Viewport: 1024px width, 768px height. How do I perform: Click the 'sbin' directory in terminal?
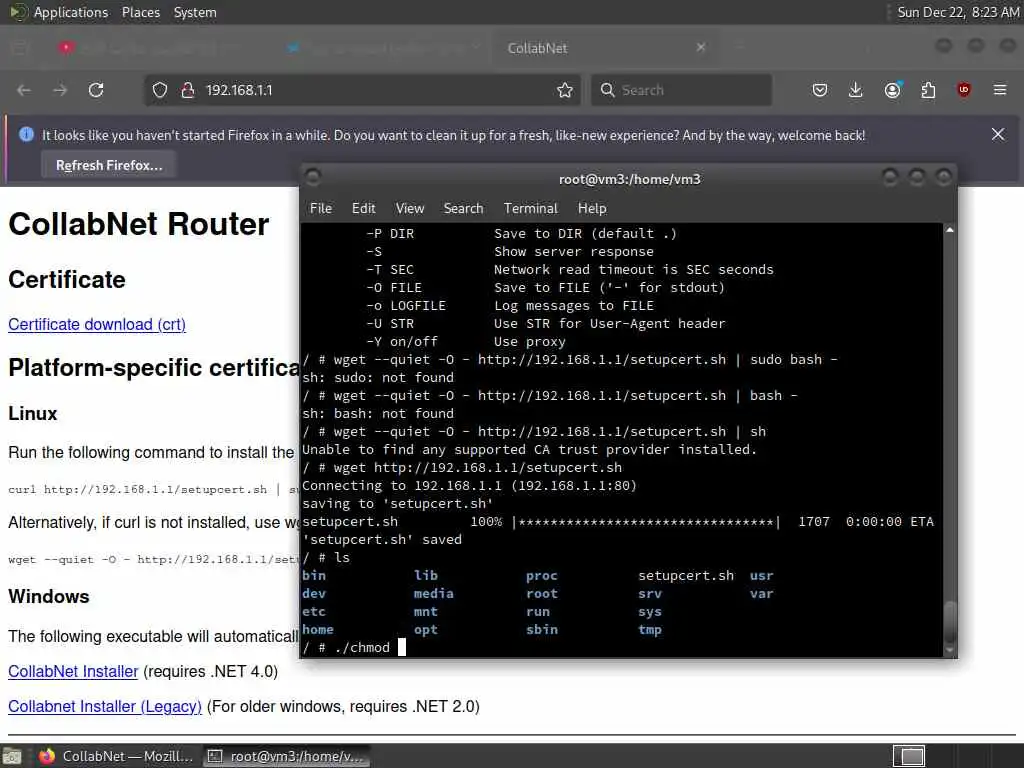pos(542,630)
